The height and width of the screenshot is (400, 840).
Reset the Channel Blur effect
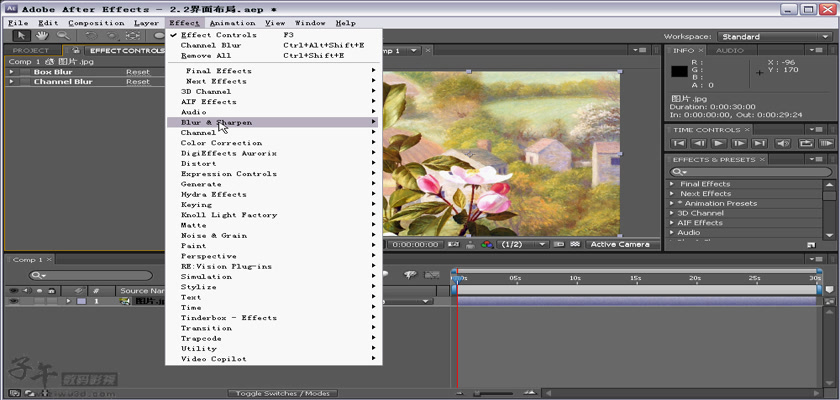138,81
